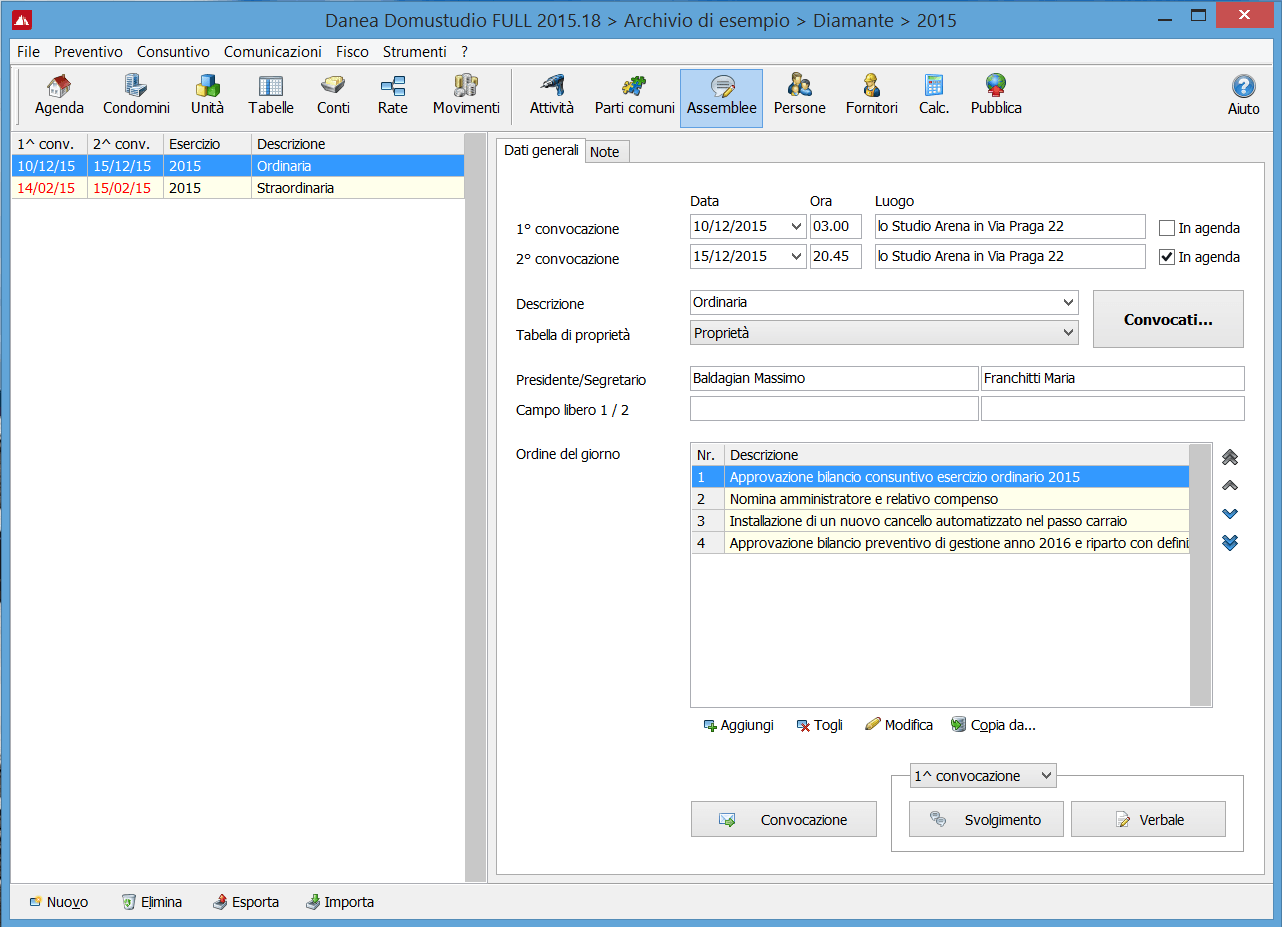The image size is (1282, 927).
Task: Click Elimina in the bottom bar
Action: 151,902
